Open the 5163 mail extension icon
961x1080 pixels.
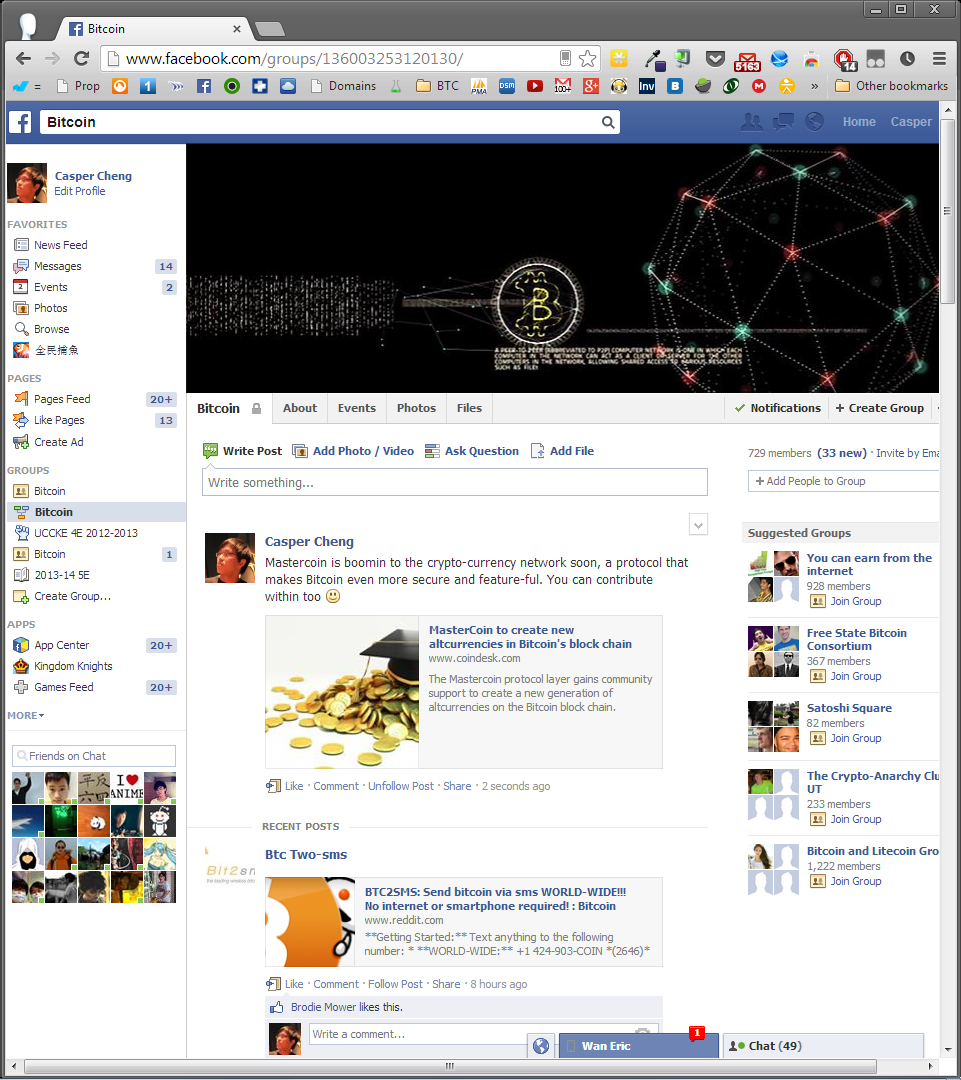[747, 61]
